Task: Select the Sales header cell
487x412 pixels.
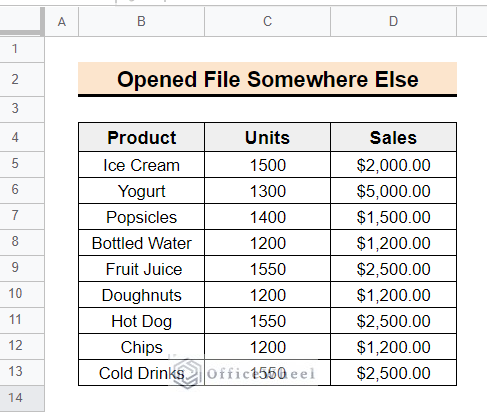Action: 393,137
